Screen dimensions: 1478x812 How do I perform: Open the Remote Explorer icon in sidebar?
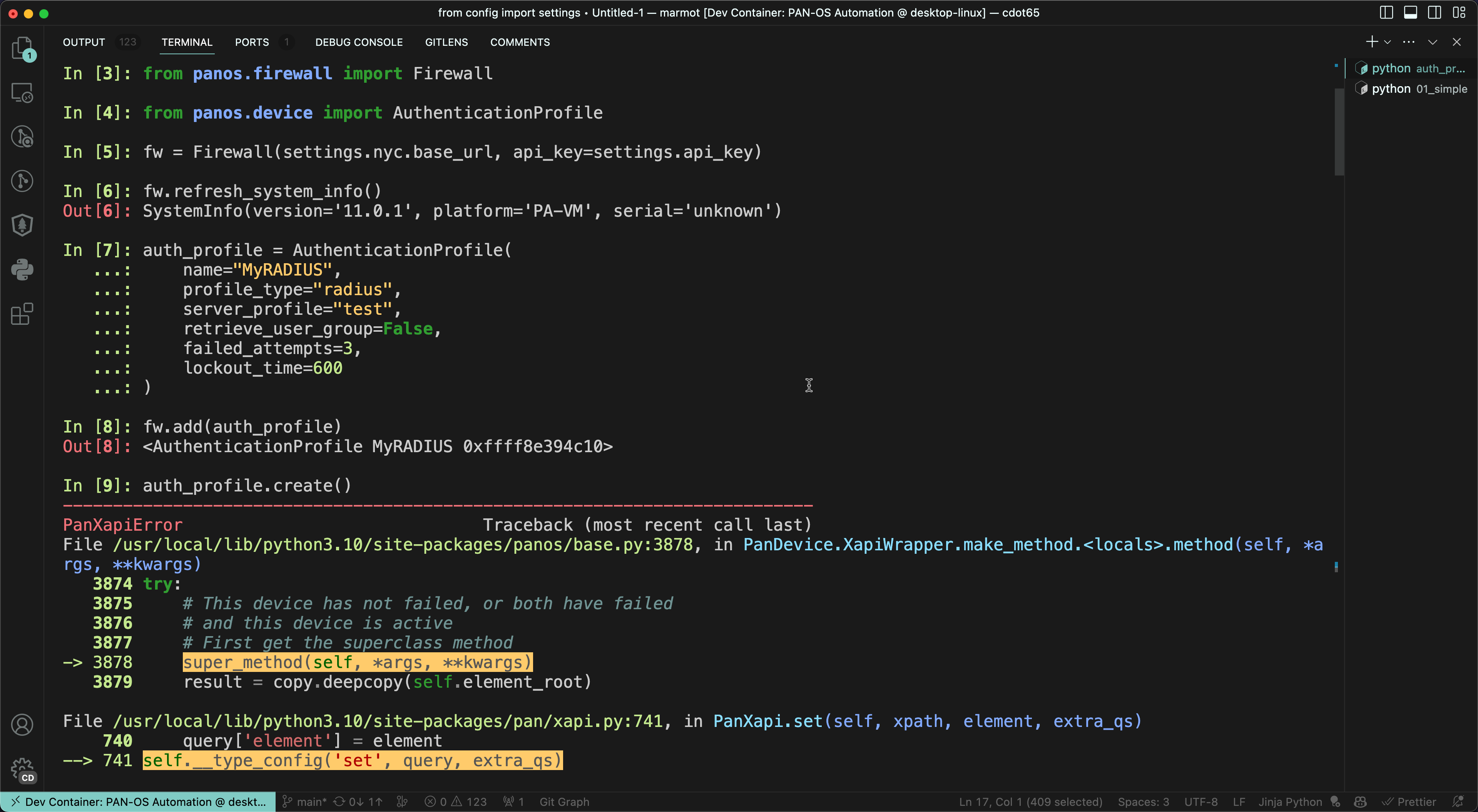pos(22,92)
